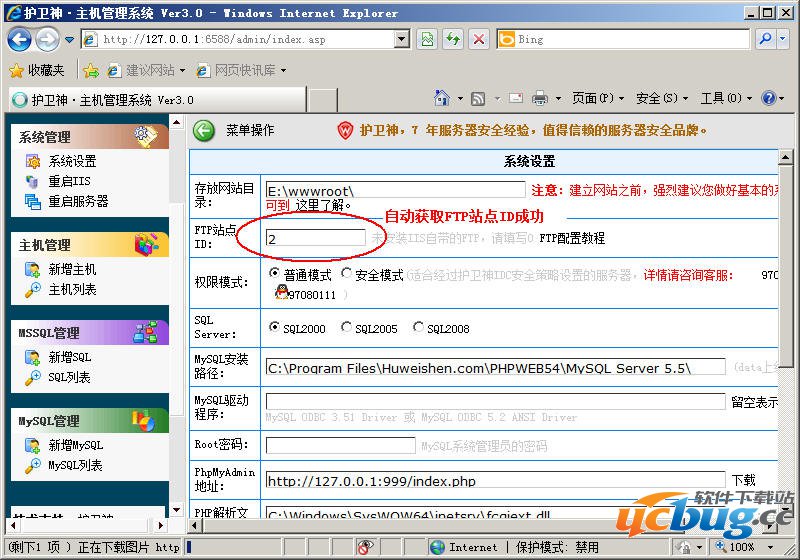
Task: Select the 安全模式 radio button
Action: click(346, 273)
